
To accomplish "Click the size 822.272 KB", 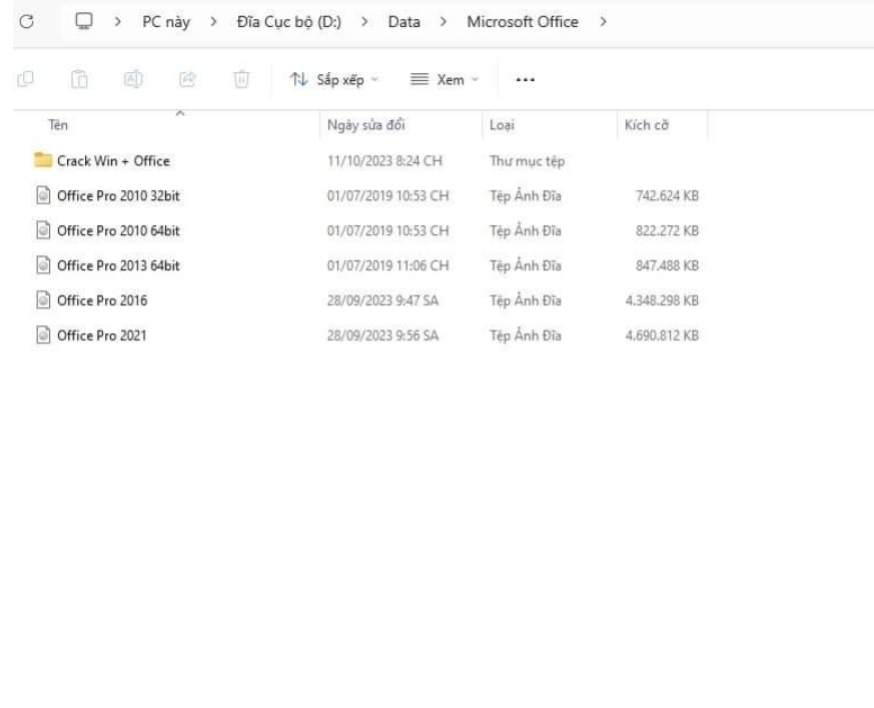I will click(x=667, y=231).
